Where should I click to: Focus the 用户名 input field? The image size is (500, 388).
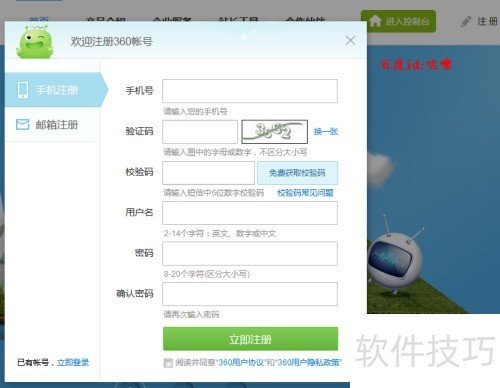[250, 213]
